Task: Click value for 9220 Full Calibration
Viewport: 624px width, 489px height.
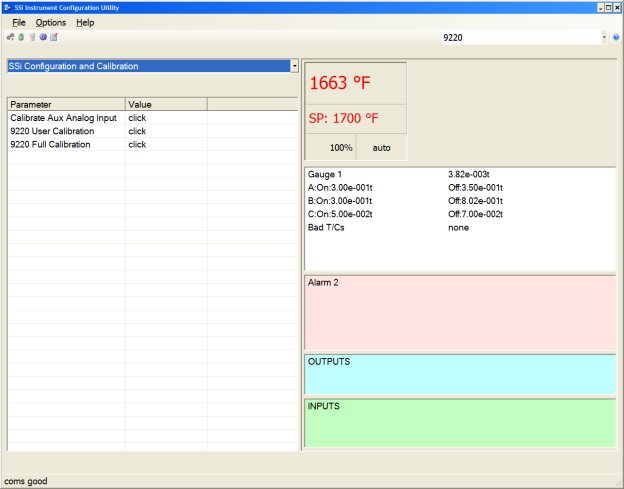Action: [x=137, y=144]
